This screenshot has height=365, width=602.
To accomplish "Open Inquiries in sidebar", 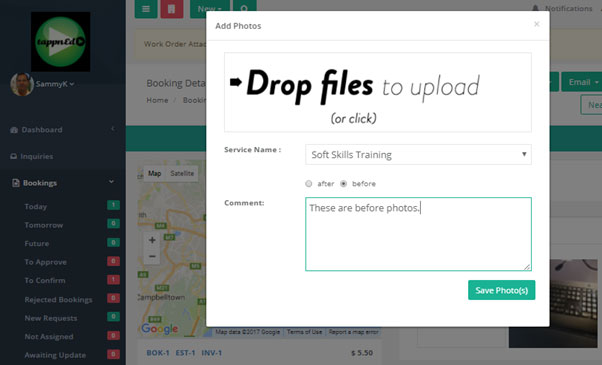I will (x=37, y=156).
